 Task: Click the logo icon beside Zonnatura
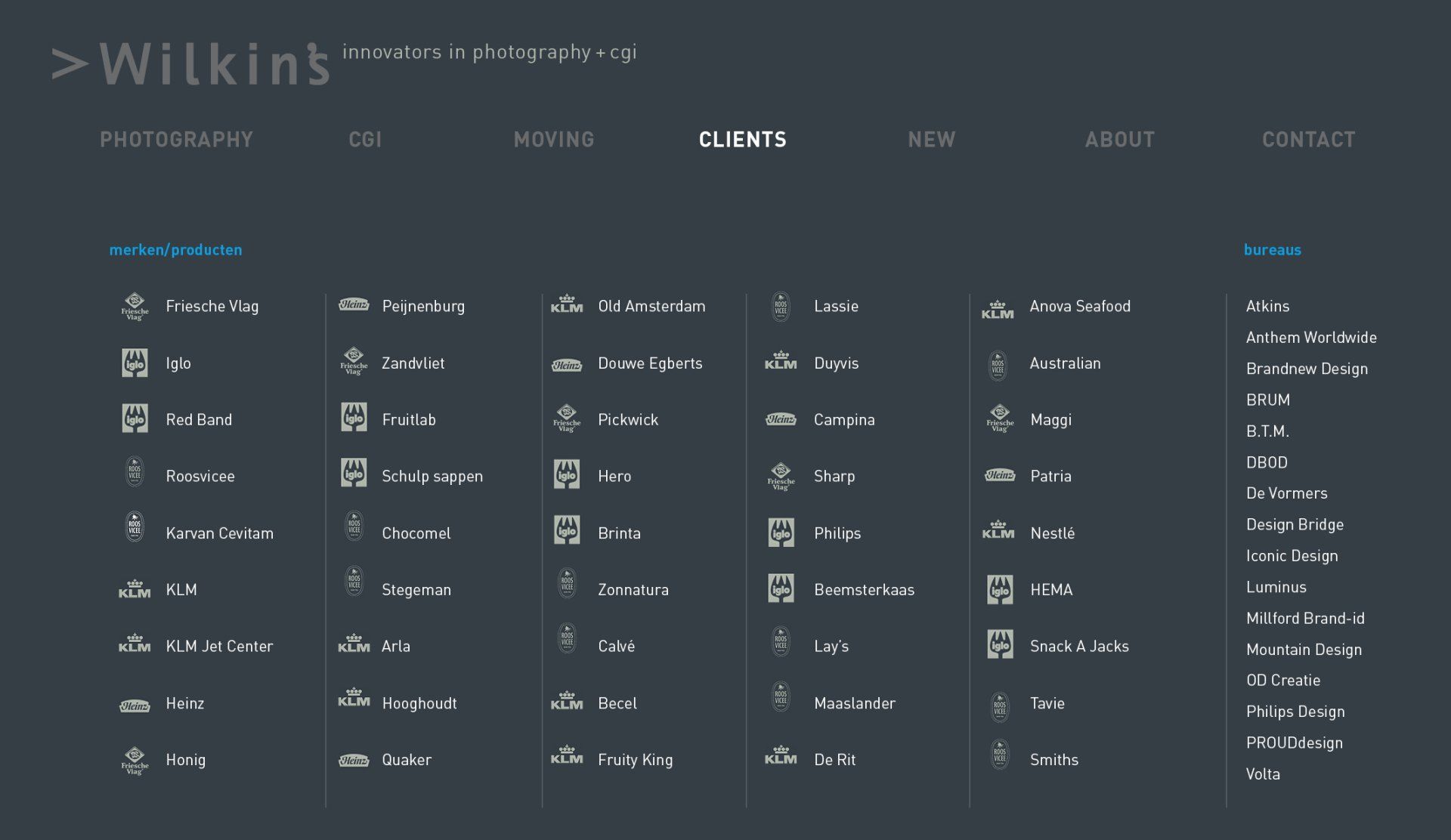pyautogui.click(x=567, y=584)
